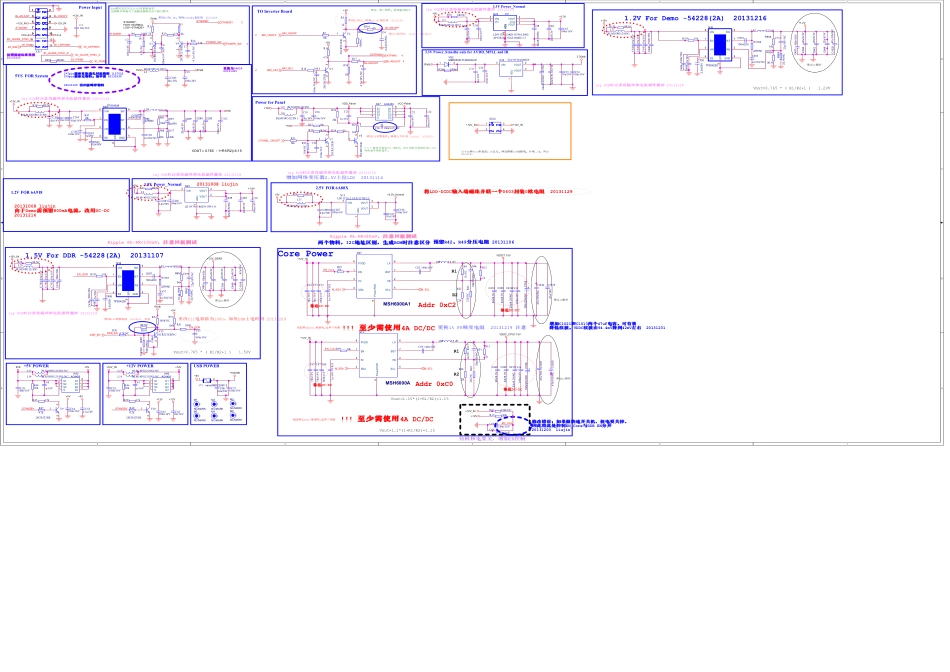Click the 1.2V FOR 6A918 label

(x=27, y=191)
